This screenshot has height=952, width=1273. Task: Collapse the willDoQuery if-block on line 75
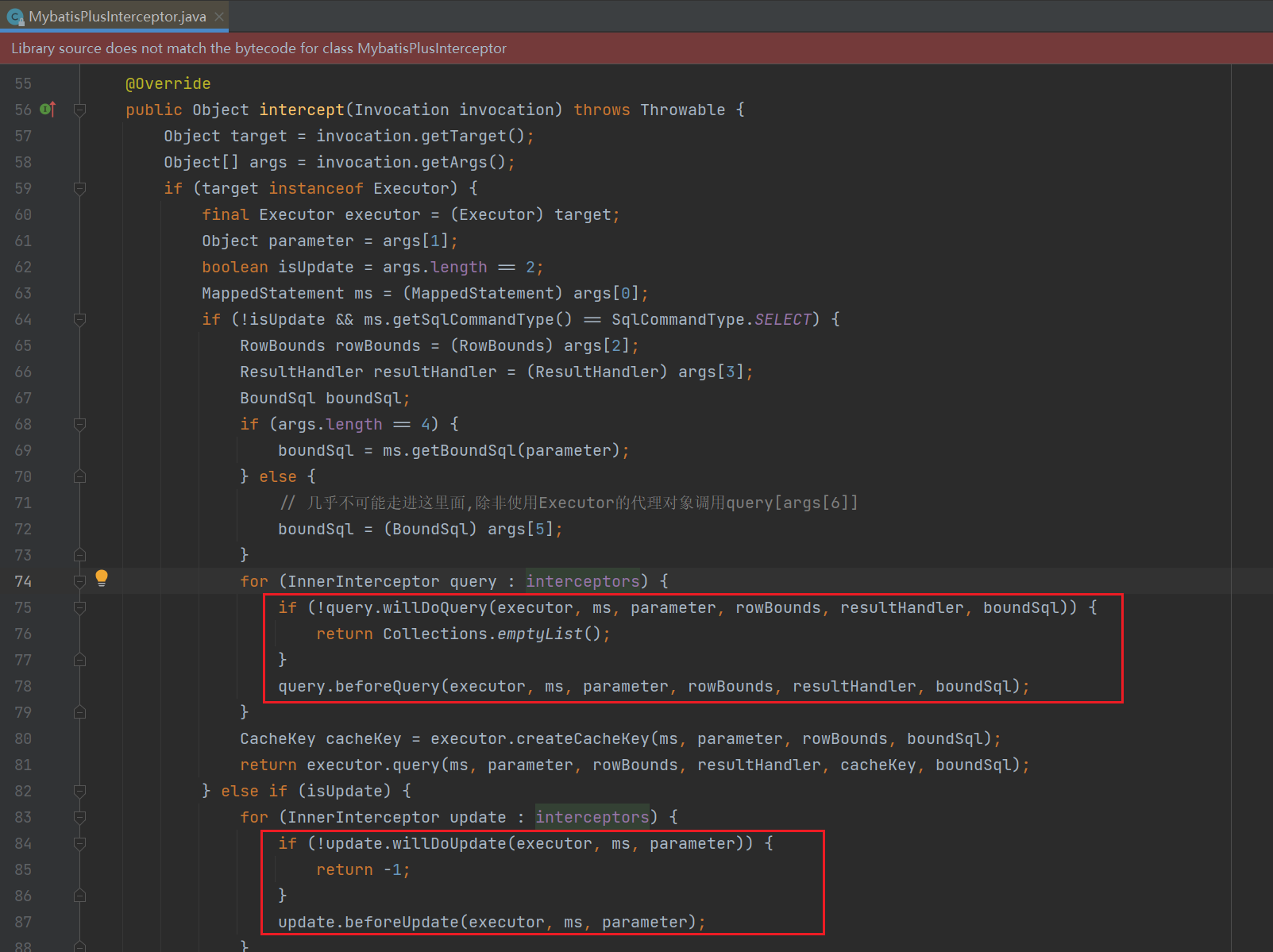[x=79, y=608]
